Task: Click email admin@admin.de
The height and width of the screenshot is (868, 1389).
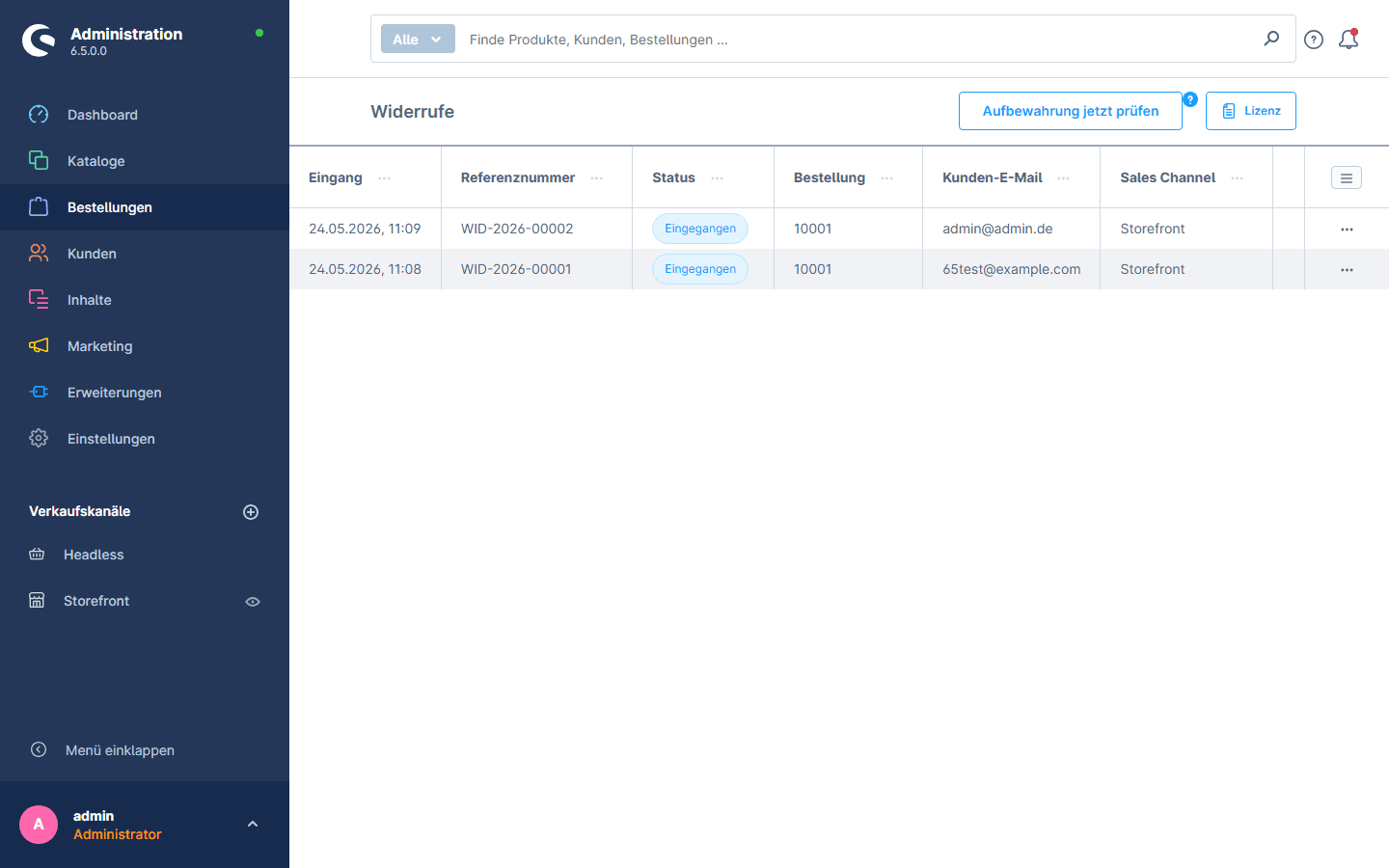Action: click(x=997, y=229)
